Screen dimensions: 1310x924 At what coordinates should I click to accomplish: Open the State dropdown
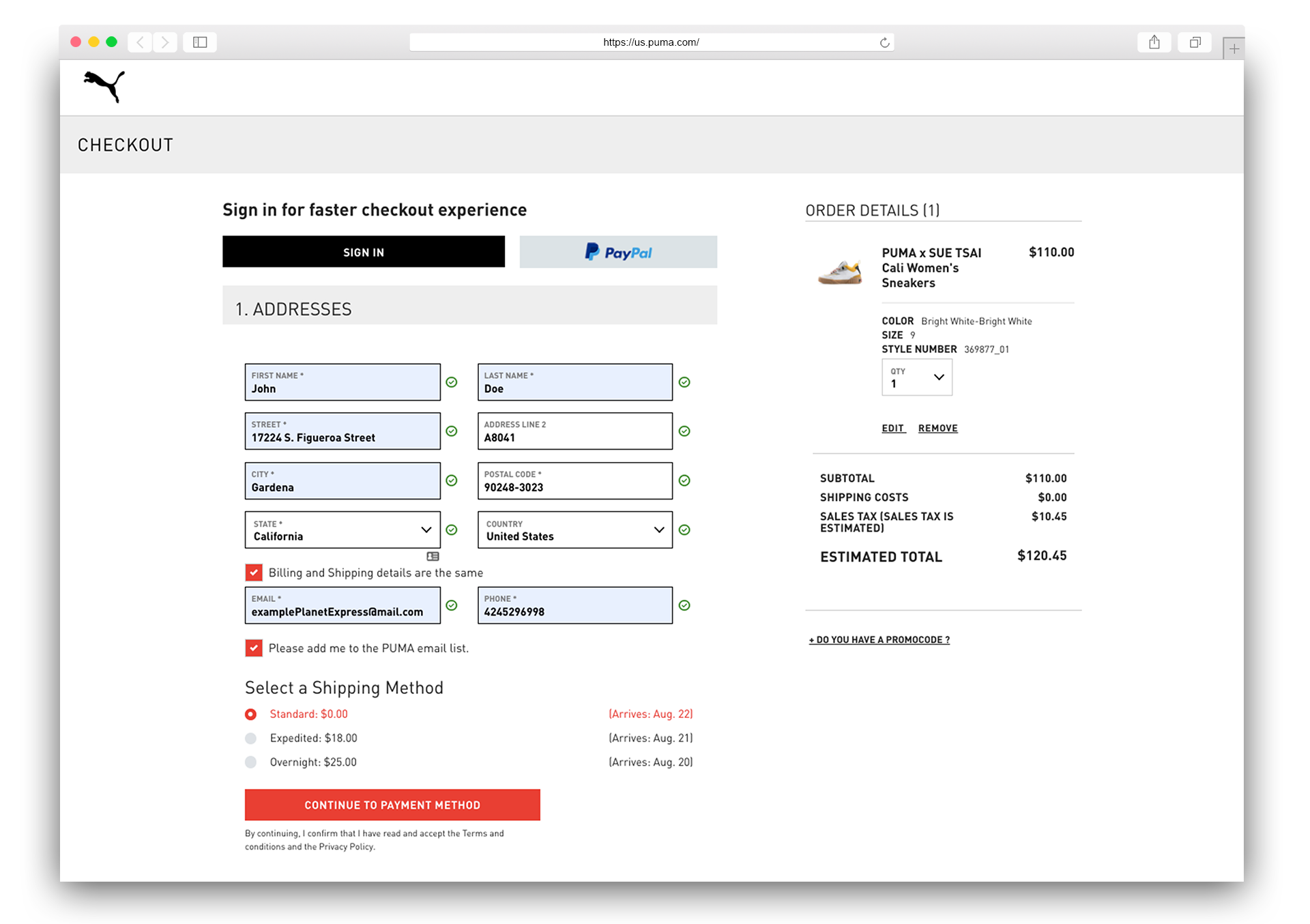pos(343,530)
